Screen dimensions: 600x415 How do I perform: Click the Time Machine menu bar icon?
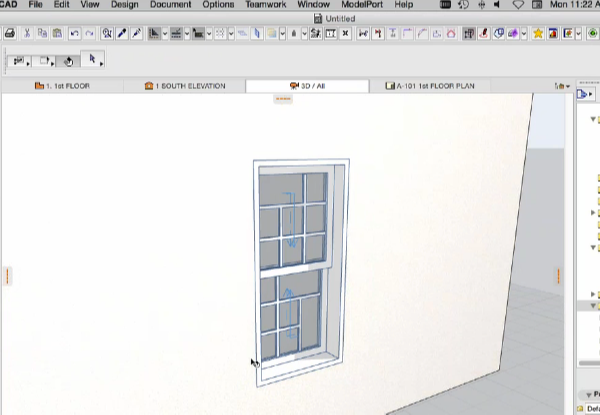(463, 5)
